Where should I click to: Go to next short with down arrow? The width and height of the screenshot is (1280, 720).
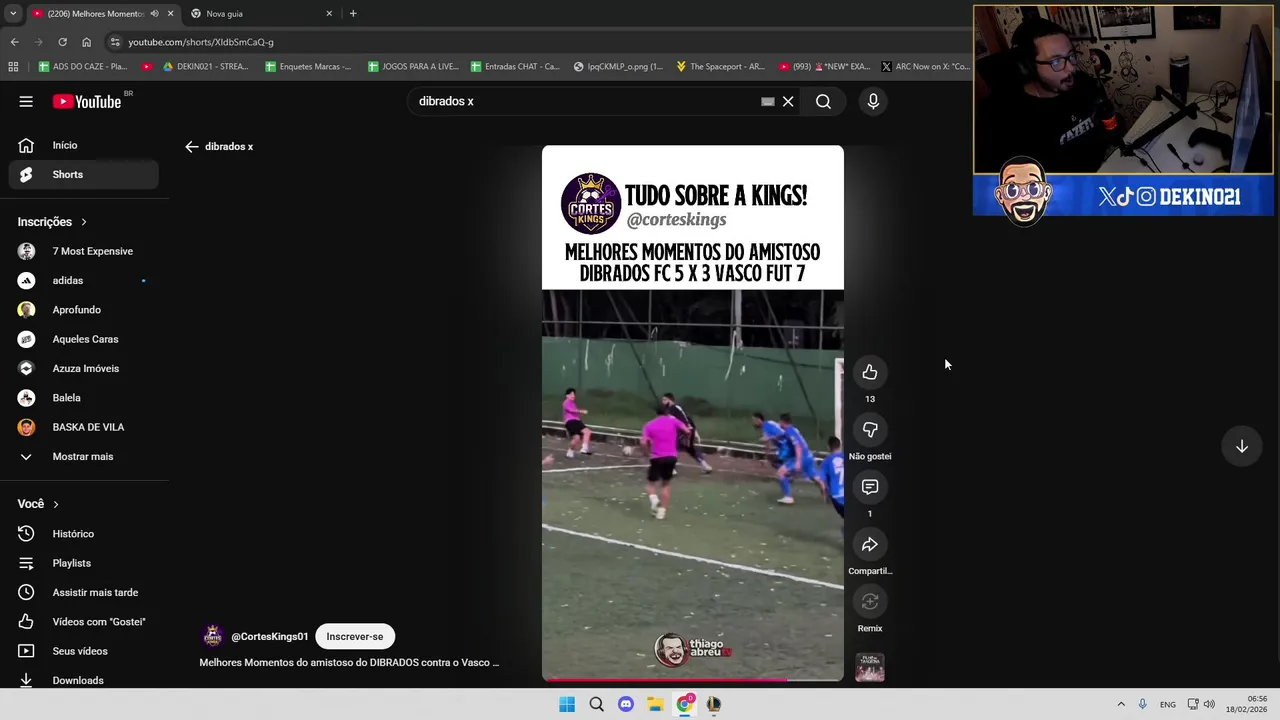1241,446
